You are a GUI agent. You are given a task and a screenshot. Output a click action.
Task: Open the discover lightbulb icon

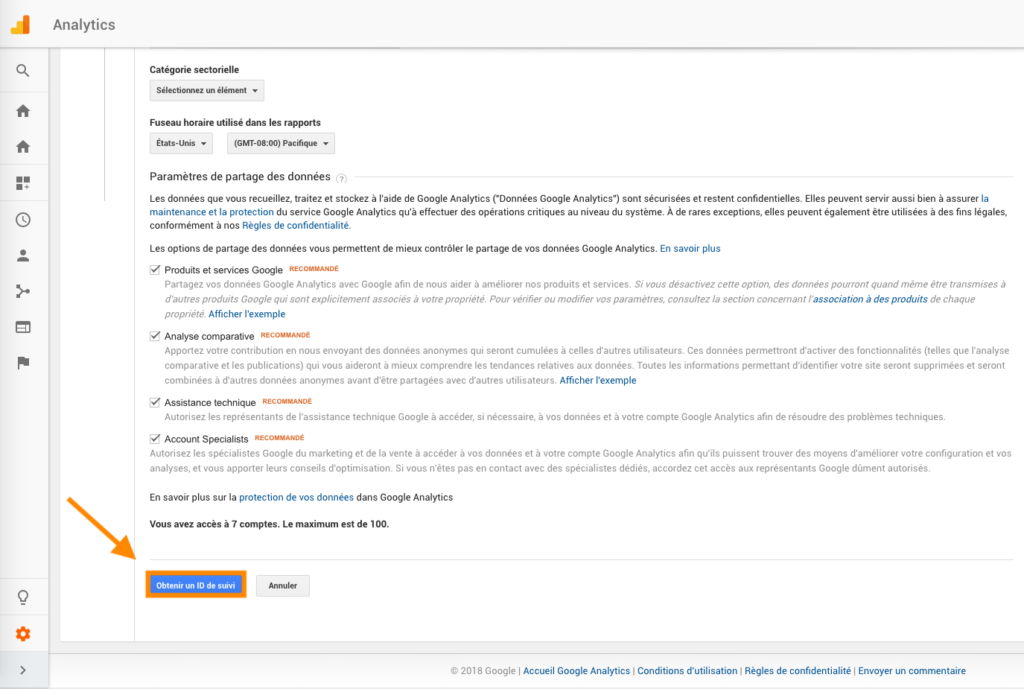click(x=23, y=597)
